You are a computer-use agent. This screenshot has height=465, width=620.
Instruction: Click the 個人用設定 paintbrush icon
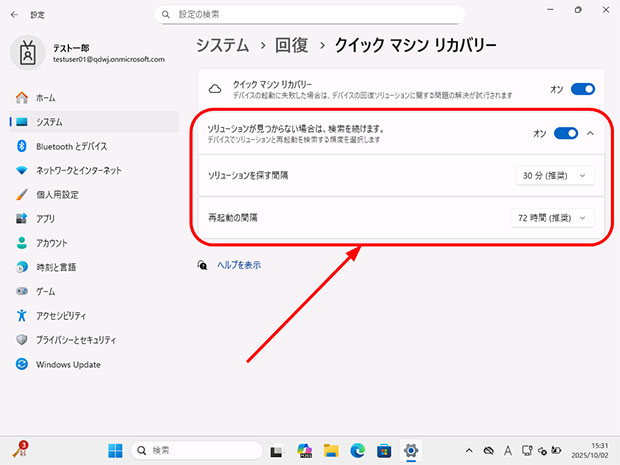point(22,195)
